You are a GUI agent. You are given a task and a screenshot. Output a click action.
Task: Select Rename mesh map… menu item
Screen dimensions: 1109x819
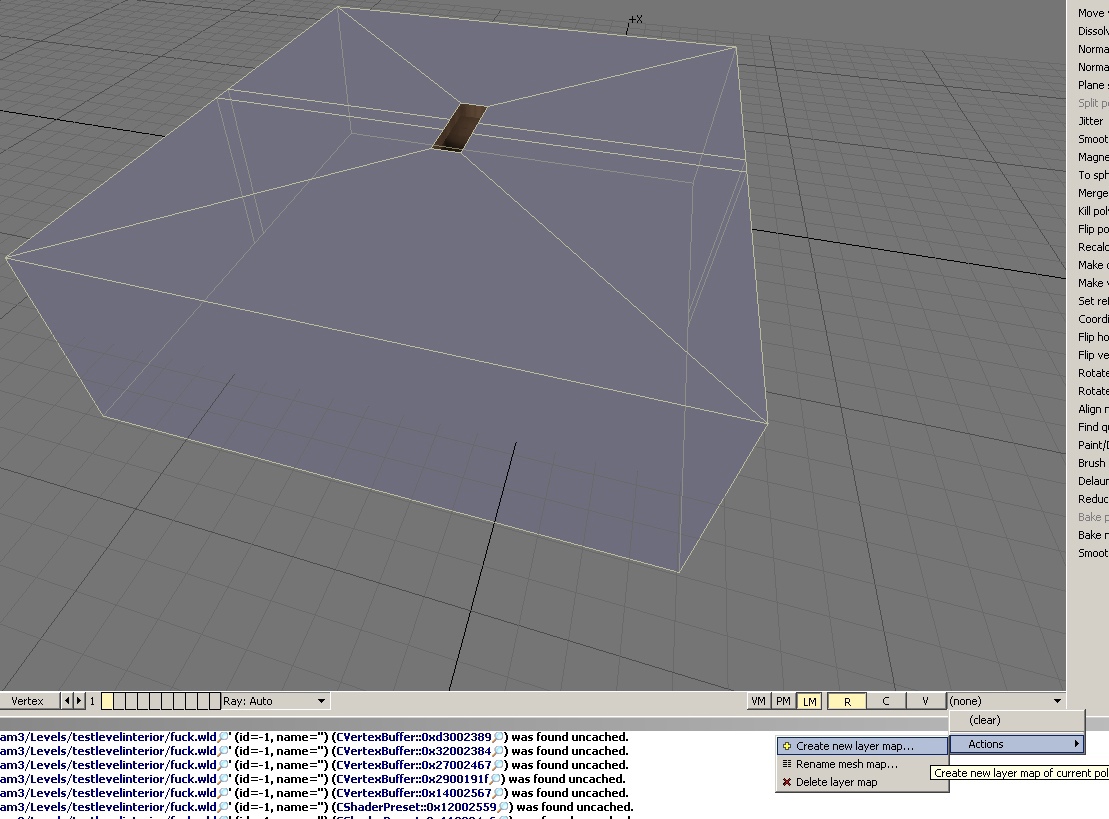pyautogui.click(x=862, y=764)
